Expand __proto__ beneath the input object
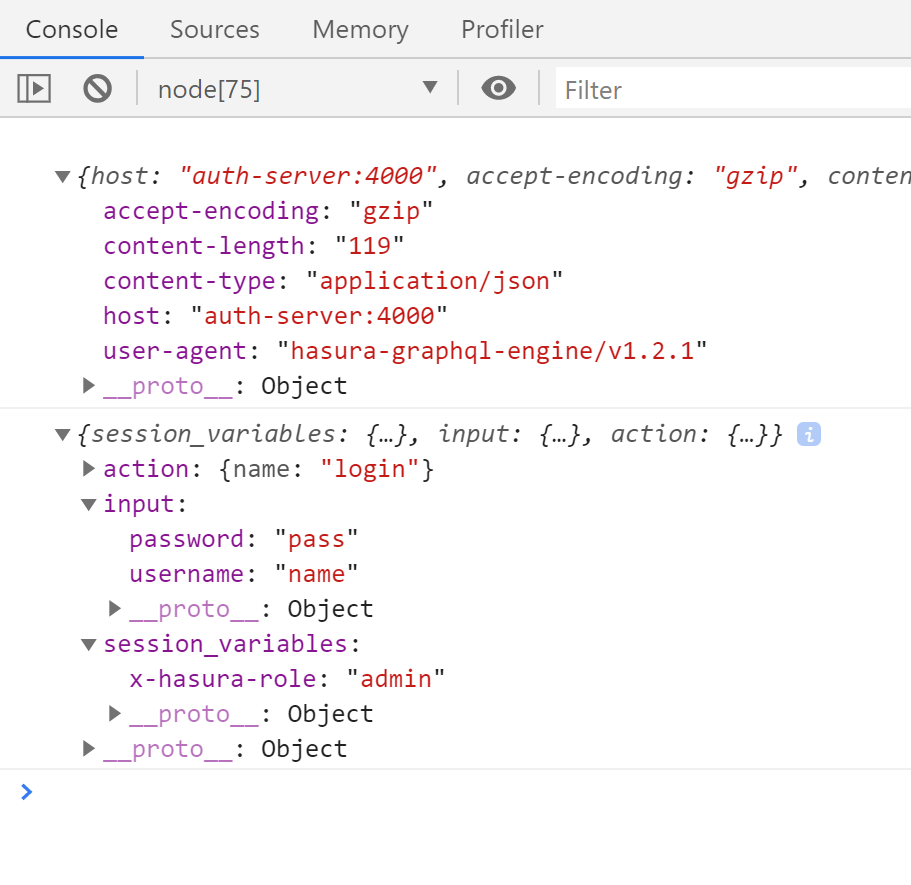The height and width of the screenshot is (885, 911). click(114, 608)
